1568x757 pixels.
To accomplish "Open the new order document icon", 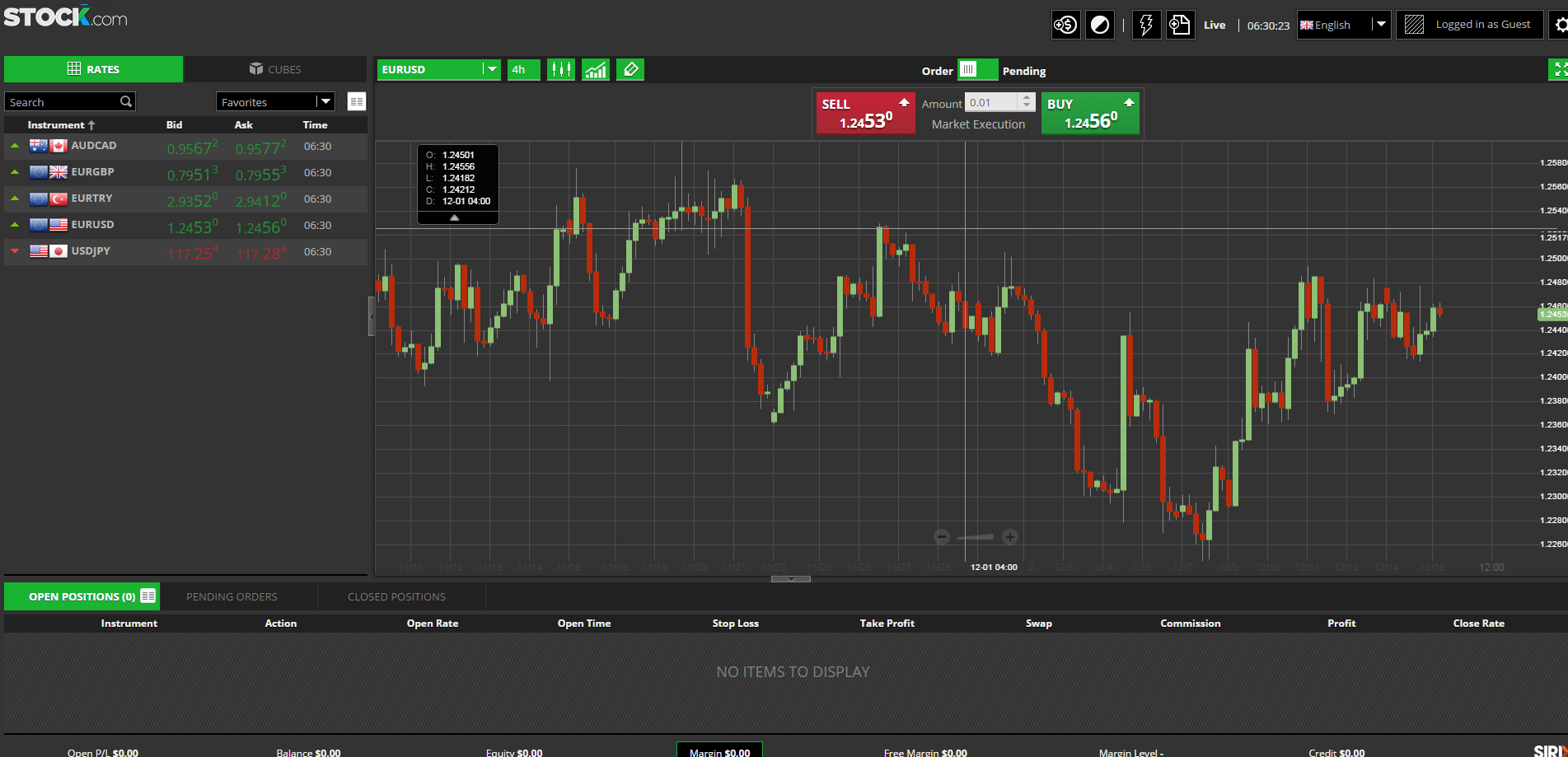I will (x=1180, y=24).
